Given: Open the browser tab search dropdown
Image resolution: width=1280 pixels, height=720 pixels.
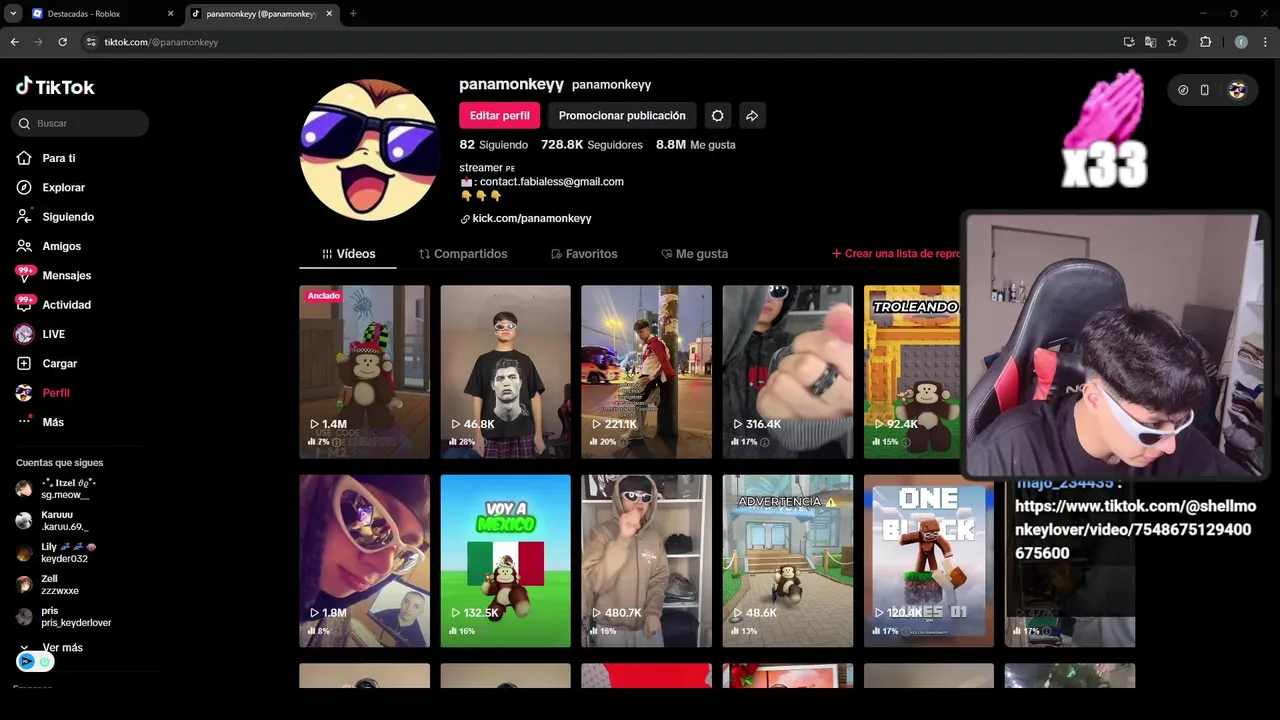Looking at the screenshot, I should pos(13,14).
